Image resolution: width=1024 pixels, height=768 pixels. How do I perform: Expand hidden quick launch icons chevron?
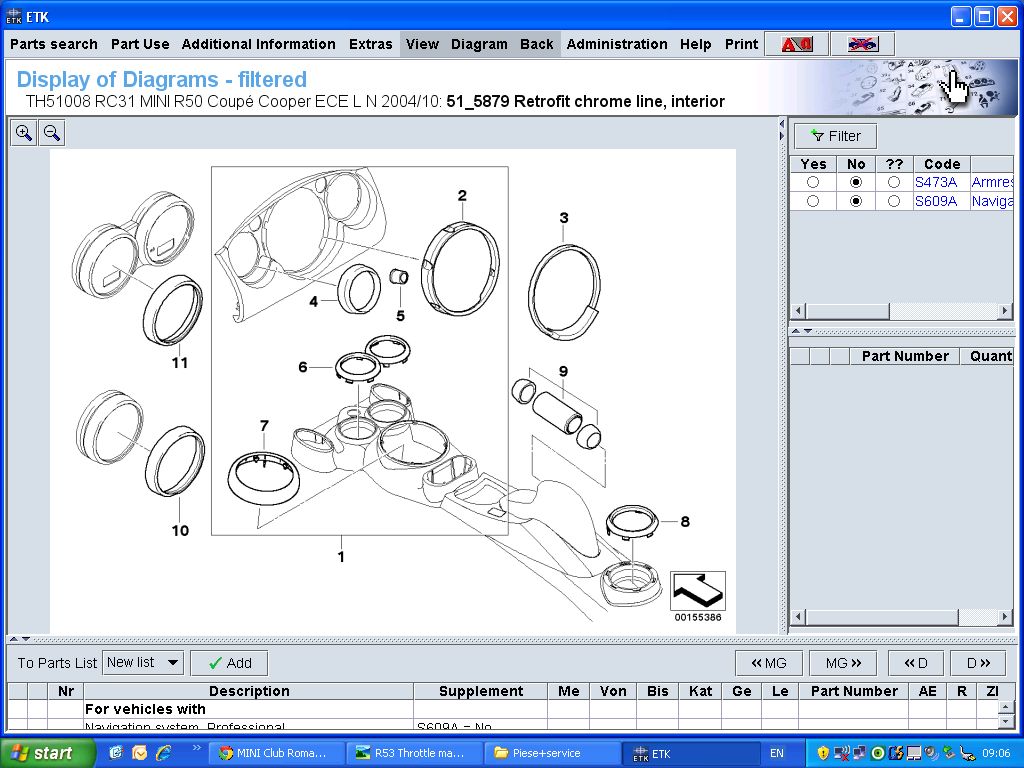pos(195,748)
